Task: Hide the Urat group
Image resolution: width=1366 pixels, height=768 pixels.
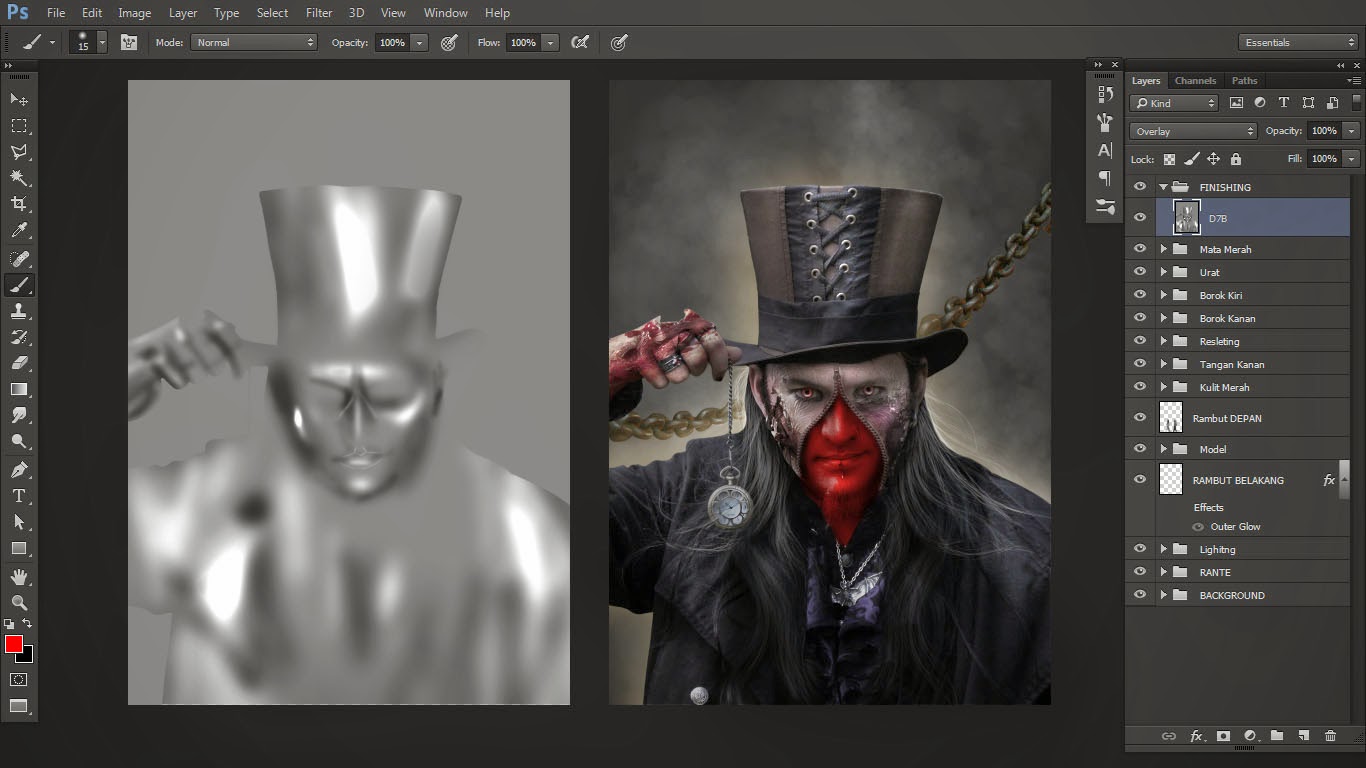Action: (1140, 272)
